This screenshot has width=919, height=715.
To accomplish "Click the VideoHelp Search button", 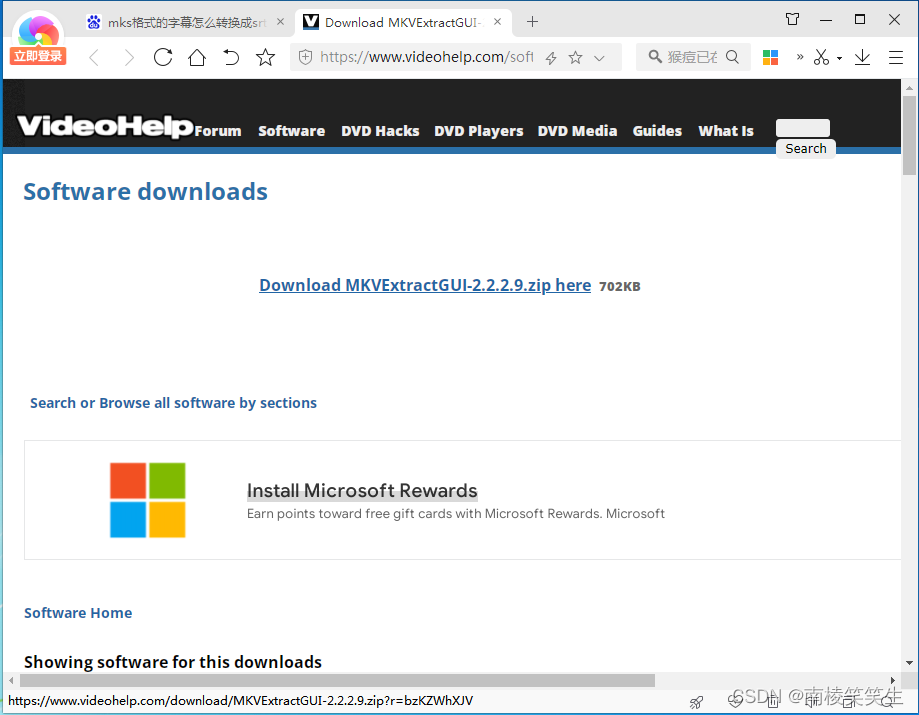I will point(806,148).
